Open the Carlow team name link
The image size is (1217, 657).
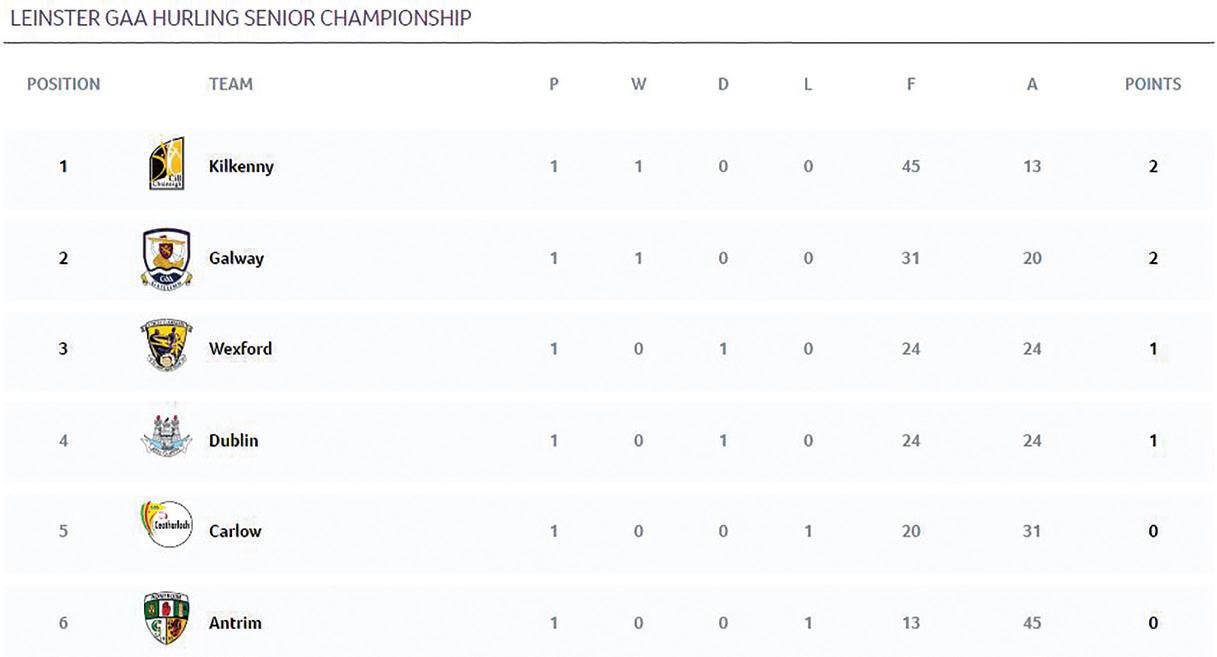(x=235, y=531)
